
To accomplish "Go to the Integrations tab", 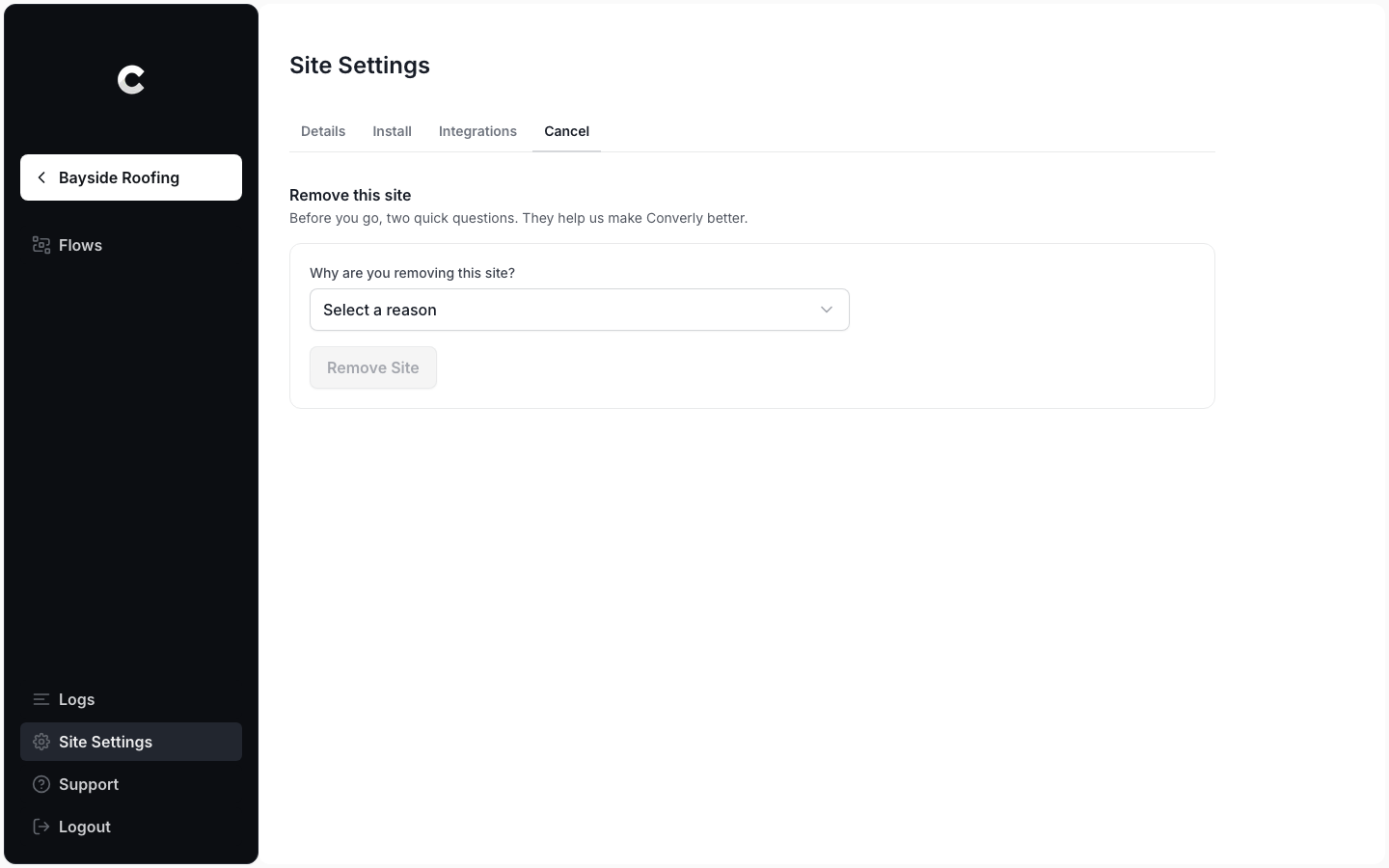I will point(477,131).
